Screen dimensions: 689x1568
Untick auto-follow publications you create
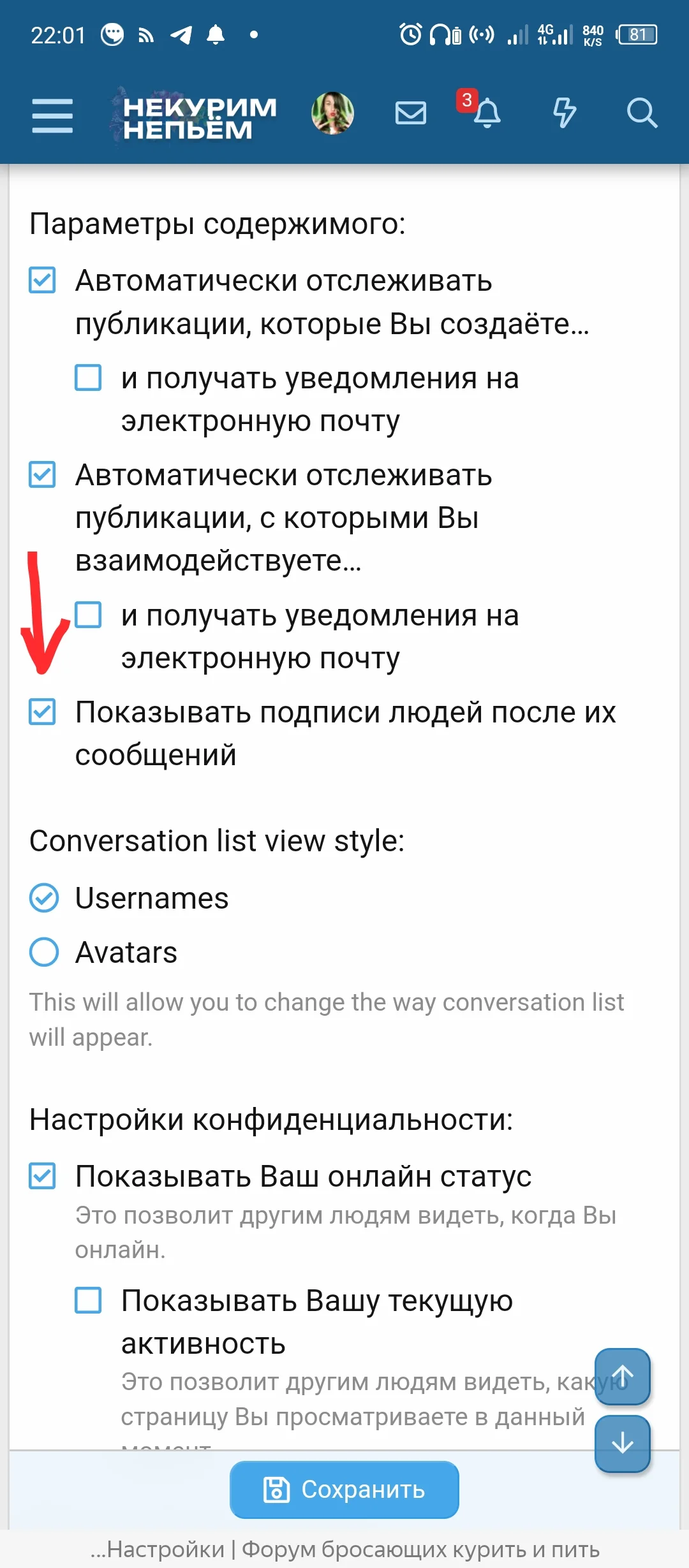click(43, 280)
